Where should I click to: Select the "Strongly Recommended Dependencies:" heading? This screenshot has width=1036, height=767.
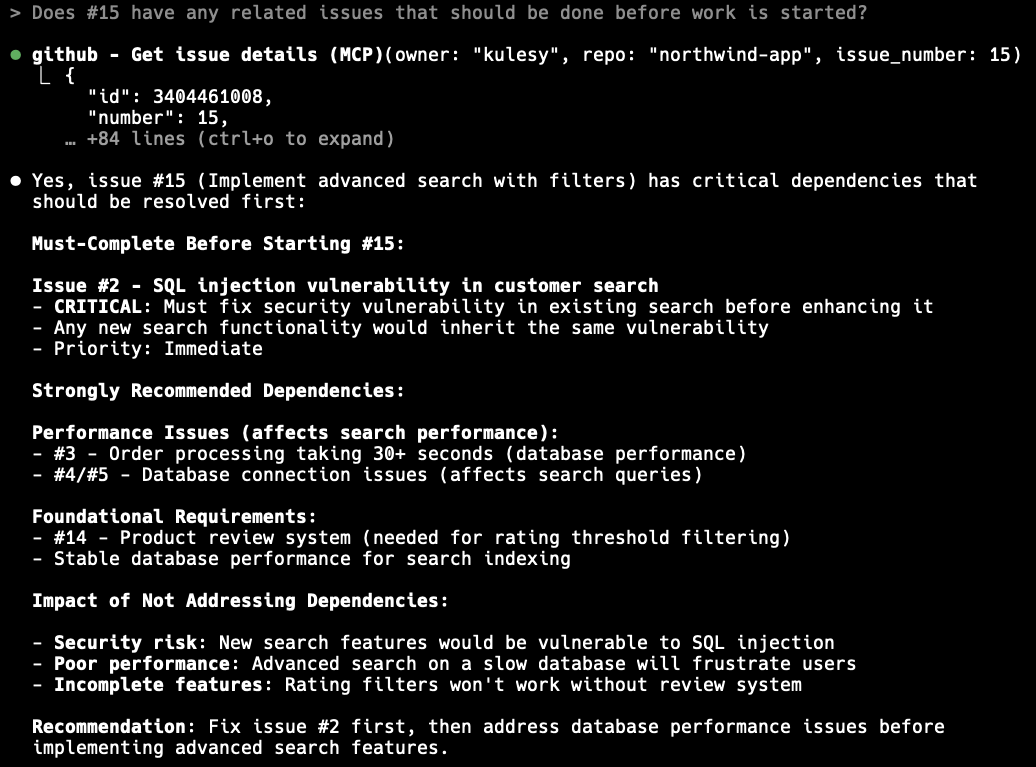tap(218, 391)
